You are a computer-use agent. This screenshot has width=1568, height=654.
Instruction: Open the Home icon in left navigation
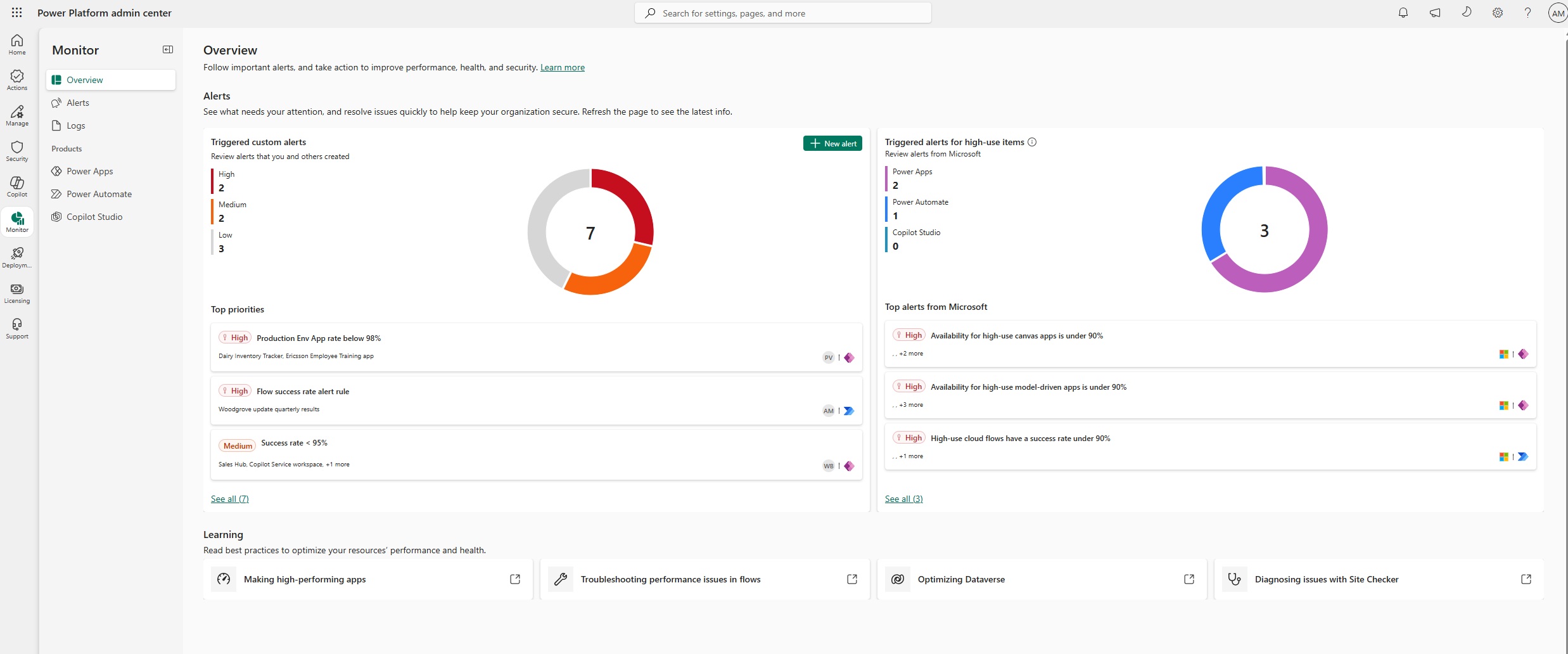click(x=16, y=44)
